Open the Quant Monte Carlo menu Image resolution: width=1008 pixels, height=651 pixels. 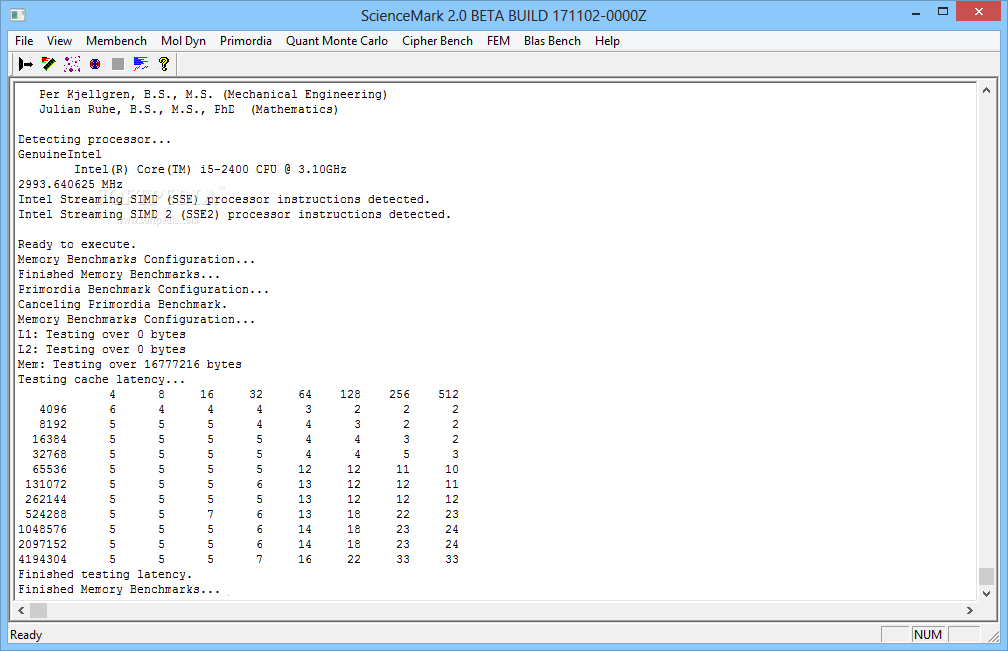(x=337, y=40)
